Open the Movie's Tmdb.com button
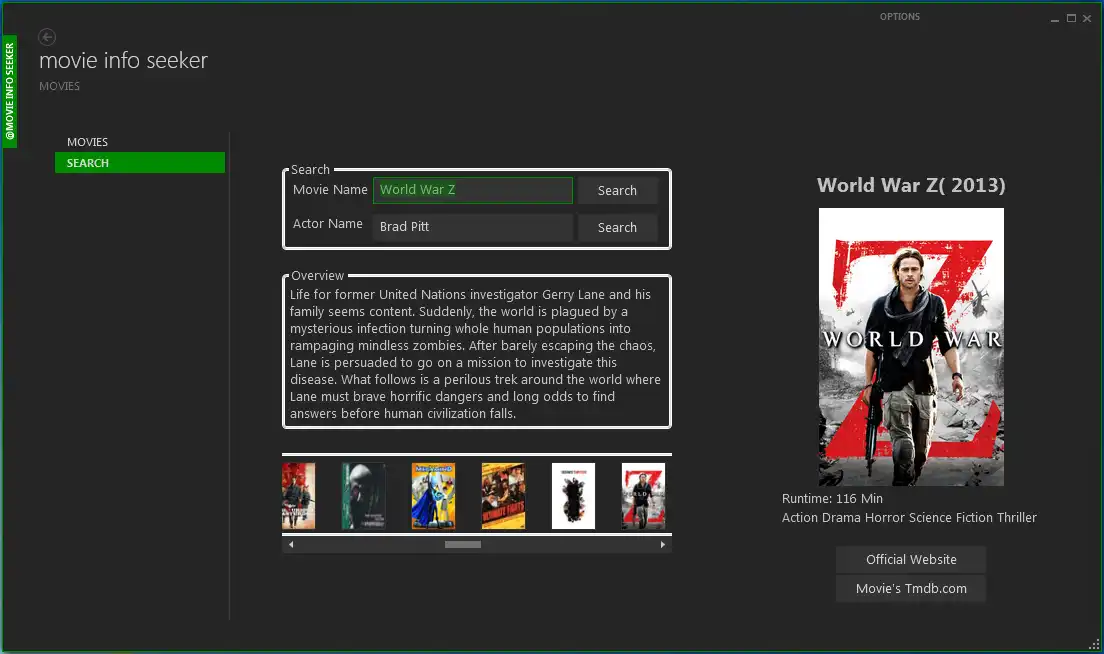Screen dimensions: 1104x654 pos(911,589)
